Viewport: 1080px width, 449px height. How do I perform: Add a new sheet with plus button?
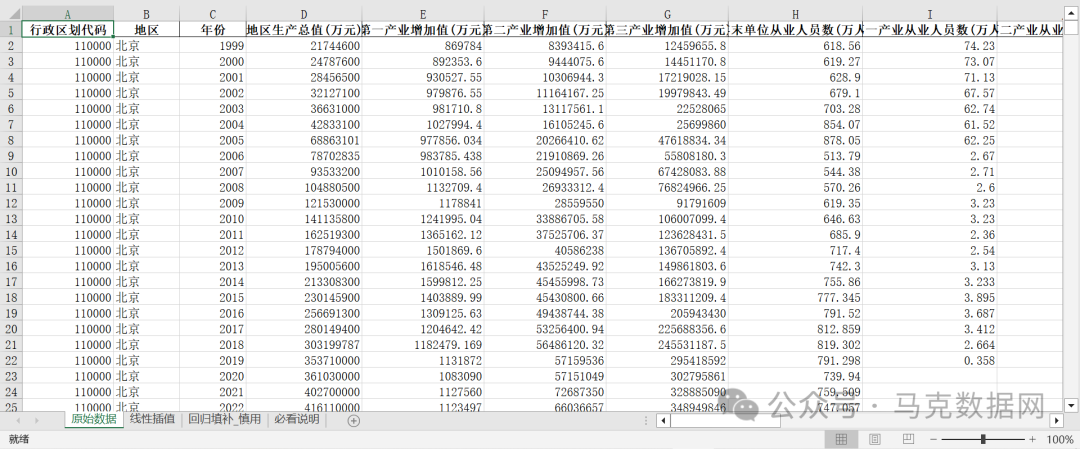coord(353,420)
